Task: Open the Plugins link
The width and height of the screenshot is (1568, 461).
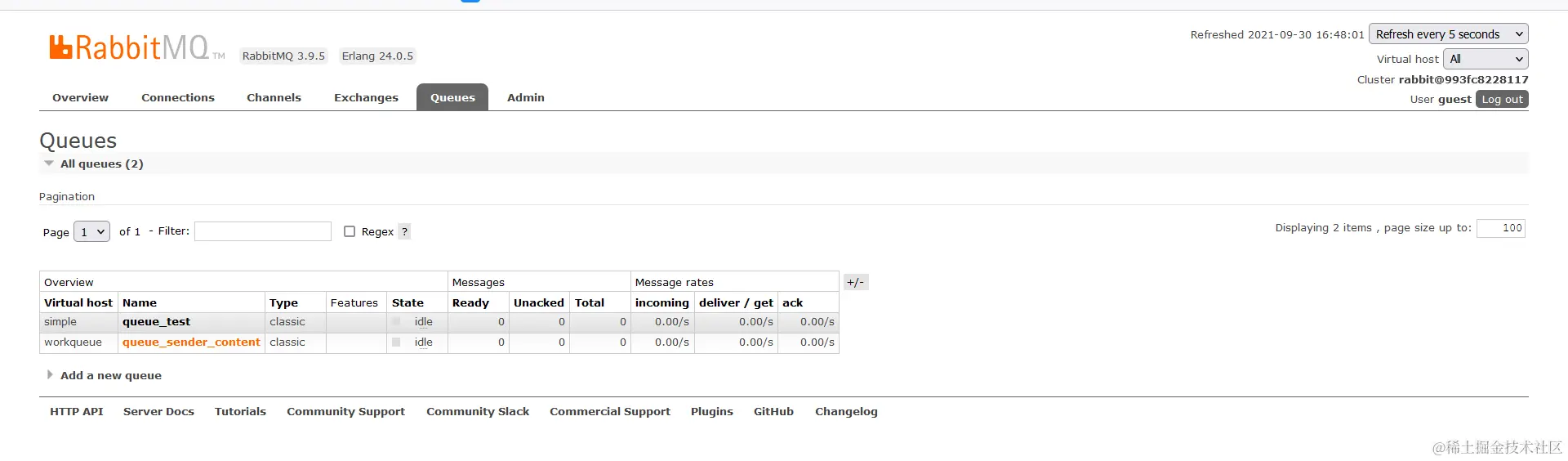Action: pos(712,411)
